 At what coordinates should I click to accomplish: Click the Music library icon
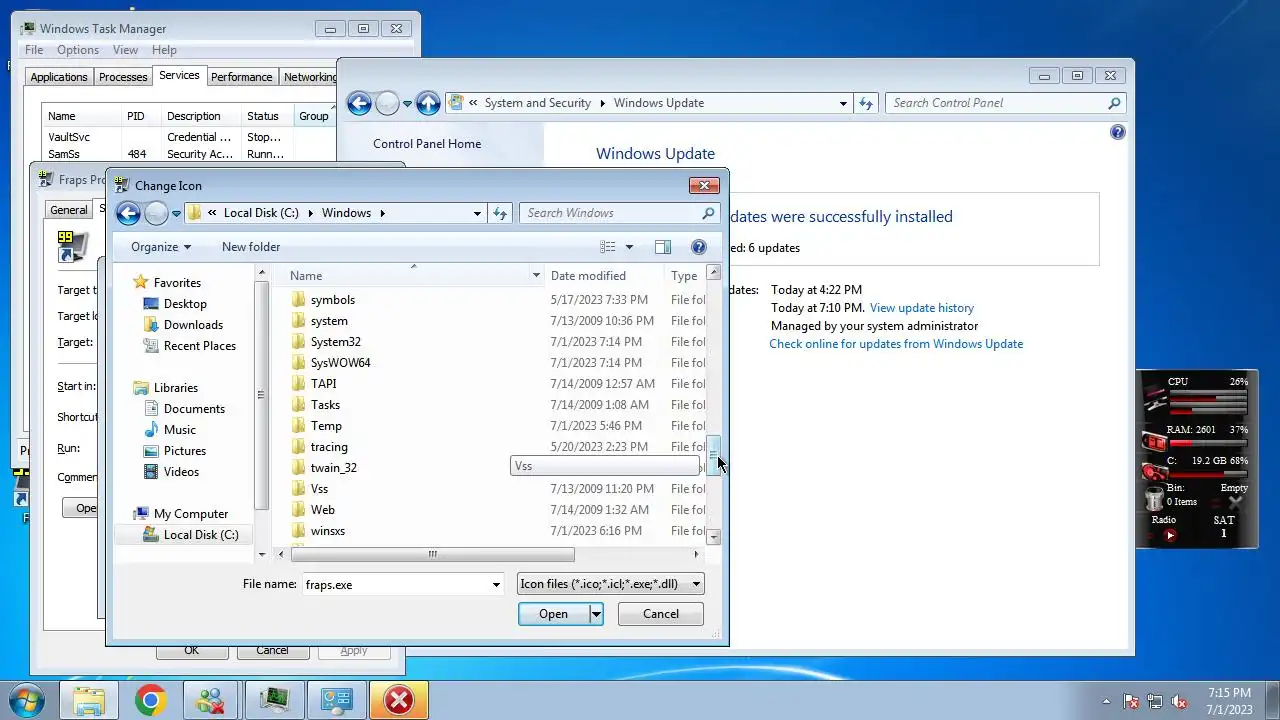point(151,430)
